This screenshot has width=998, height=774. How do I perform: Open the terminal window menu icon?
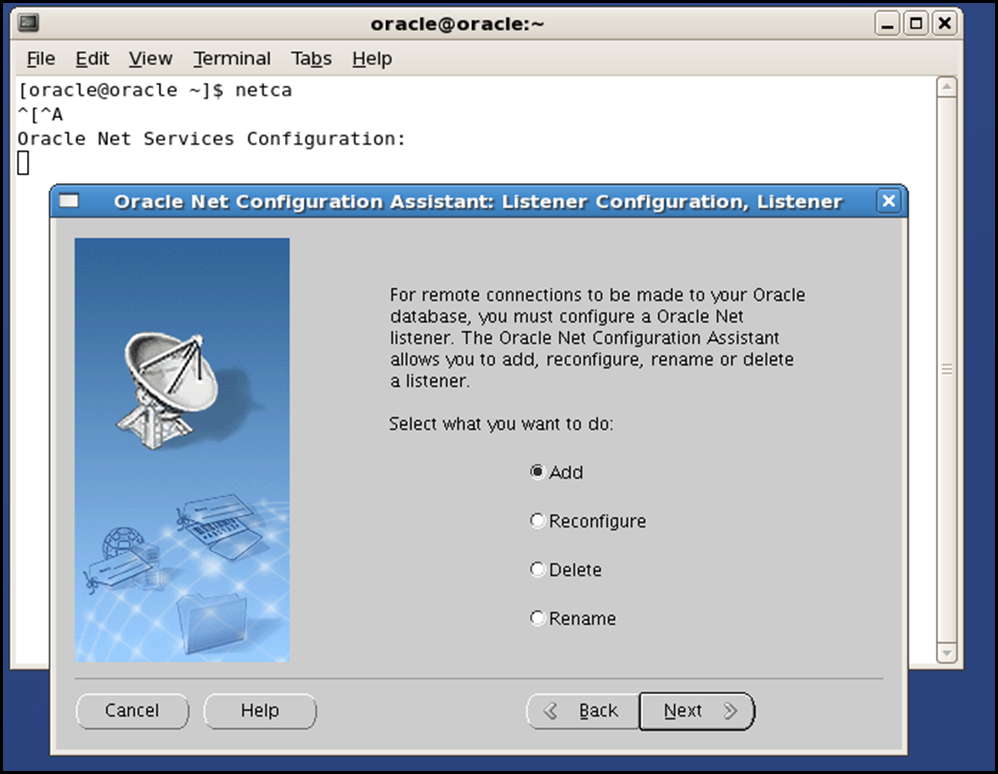click(x=28, y=24)
